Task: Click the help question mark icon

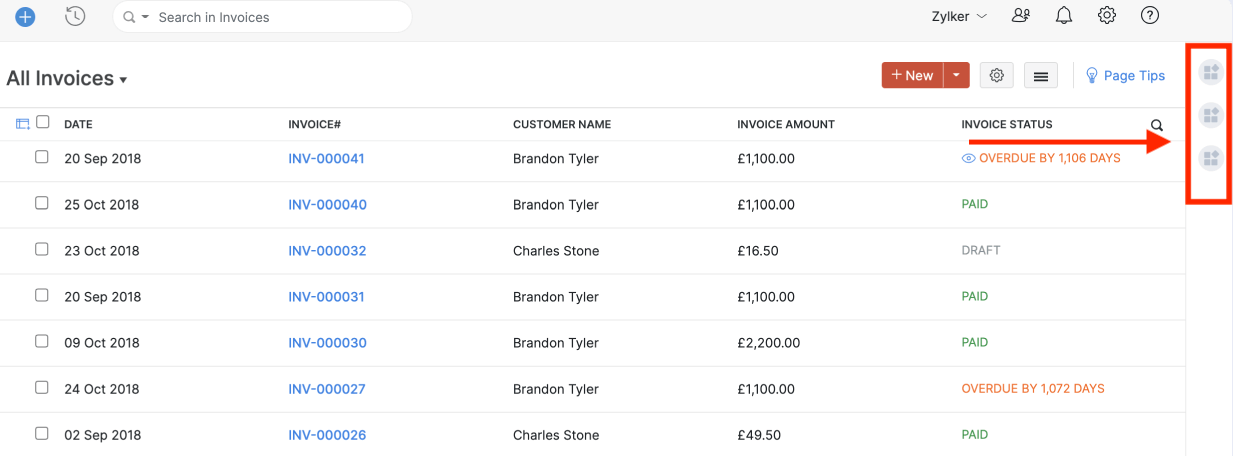Action: point(1150,16)
